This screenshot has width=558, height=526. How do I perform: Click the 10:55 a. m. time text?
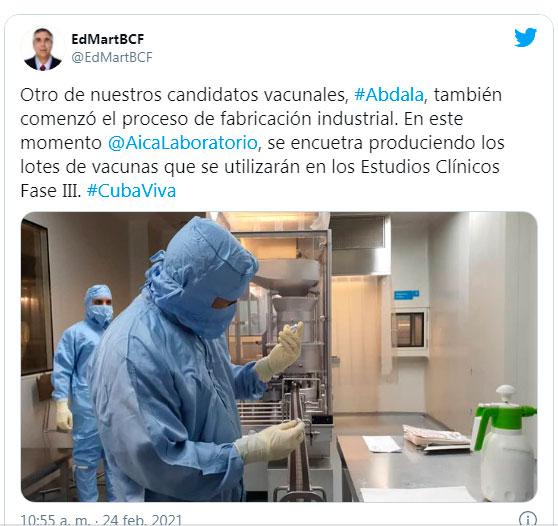tap(56, 520)
